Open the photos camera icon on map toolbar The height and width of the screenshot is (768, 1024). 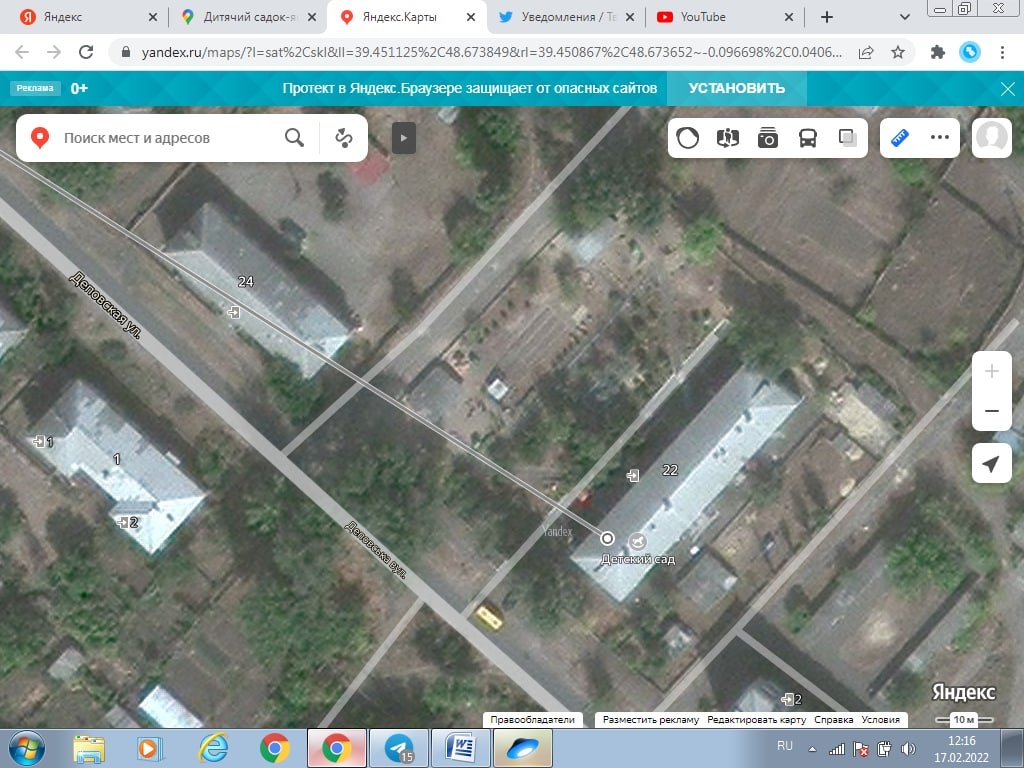[768, 138]
